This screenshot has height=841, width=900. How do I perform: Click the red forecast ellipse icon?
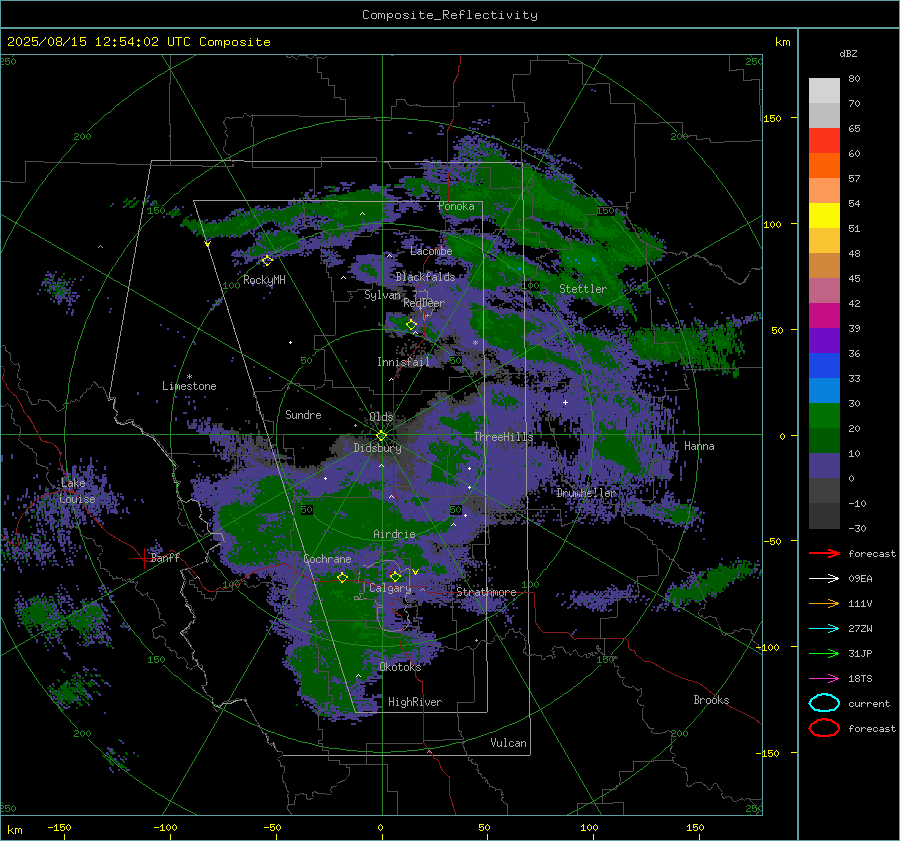coord(824,728)
